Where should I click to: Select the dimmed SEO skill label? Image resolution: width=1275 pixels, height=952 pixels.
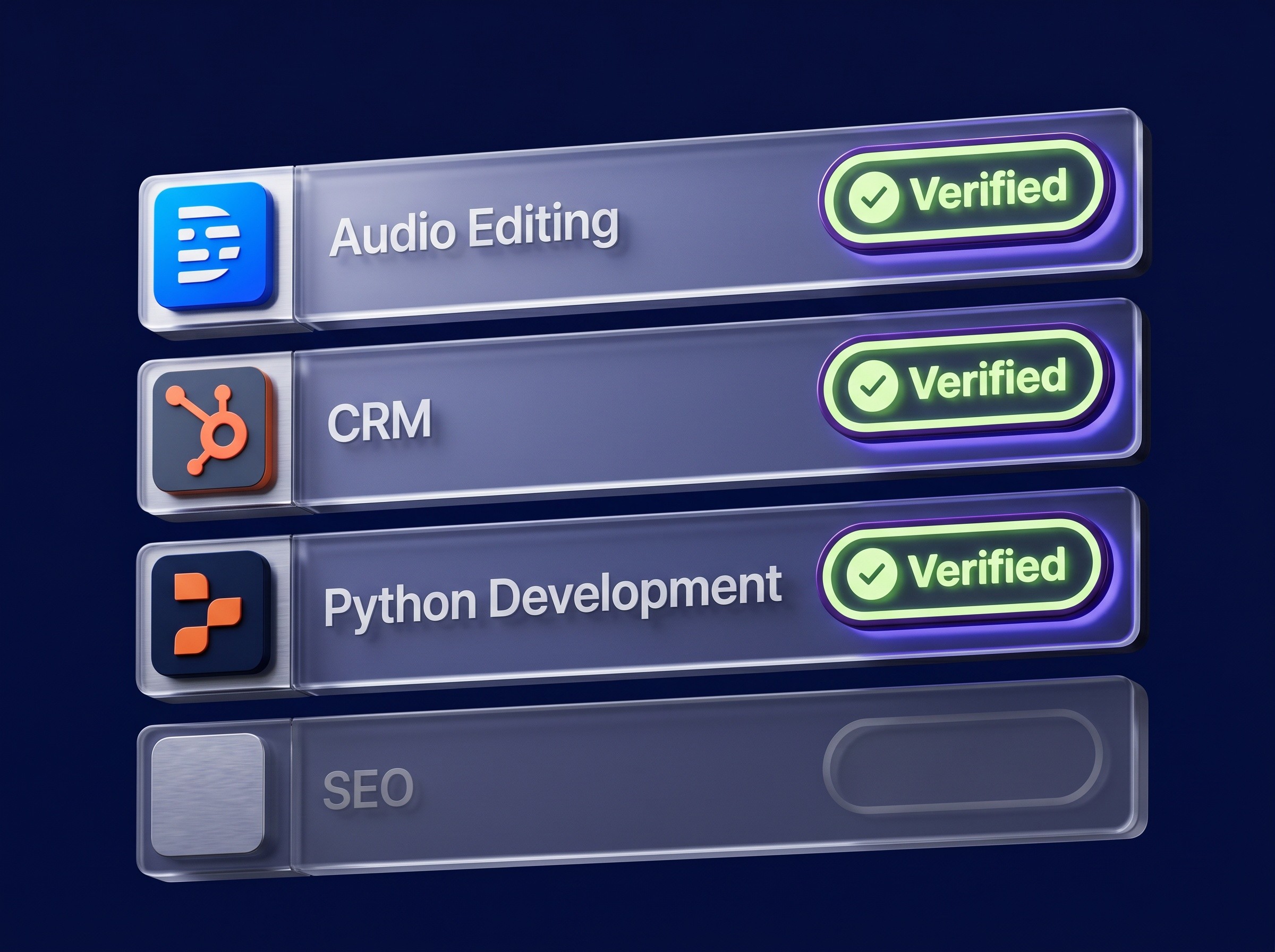(368, 789)
